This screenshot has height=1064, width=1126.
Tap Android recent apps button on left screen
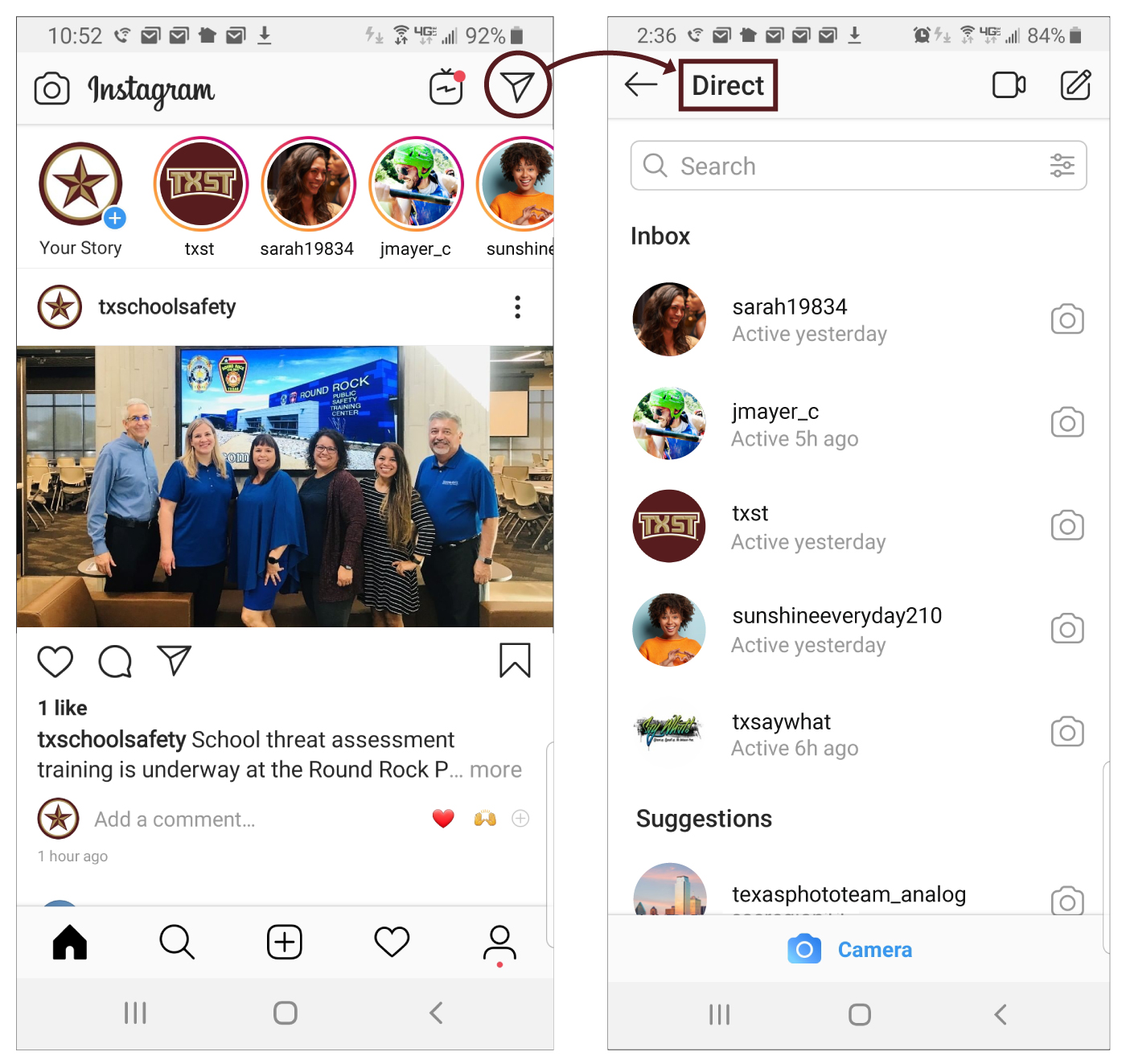tap(135, 1013)
